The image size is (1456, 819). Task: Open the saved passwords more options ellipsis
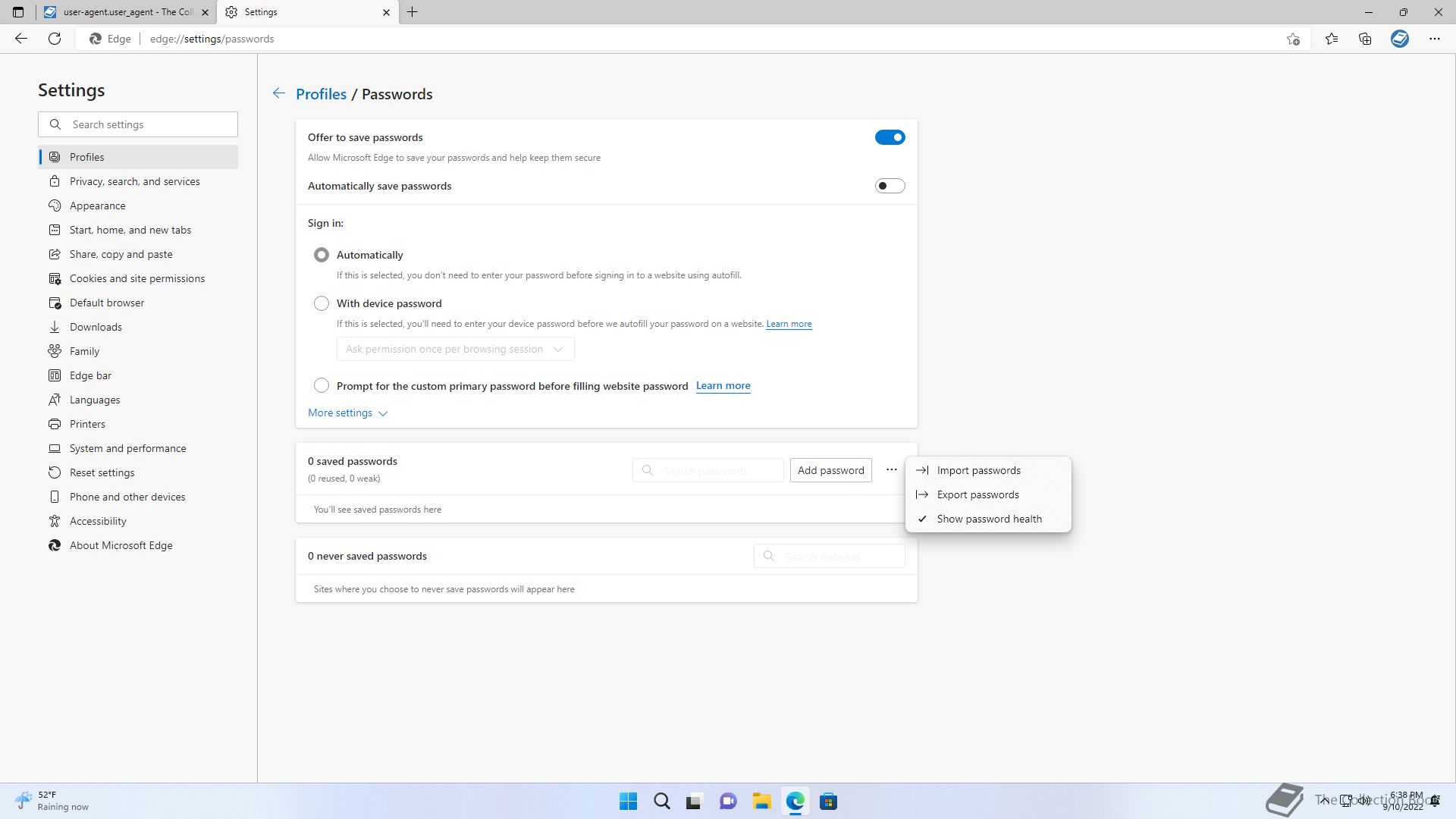click(892, 470)
